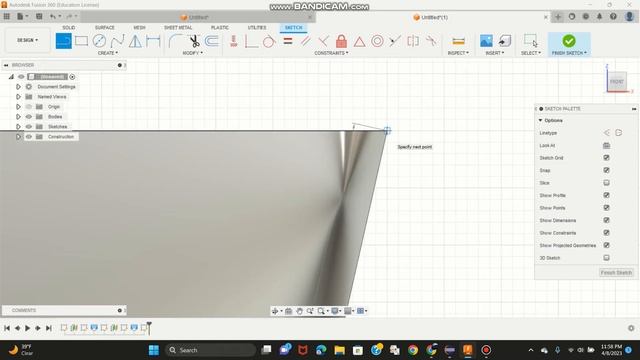Open the DESIGN workspace dropdown
The width and height of the screenshot is (640, 360).
pos(27,40)
